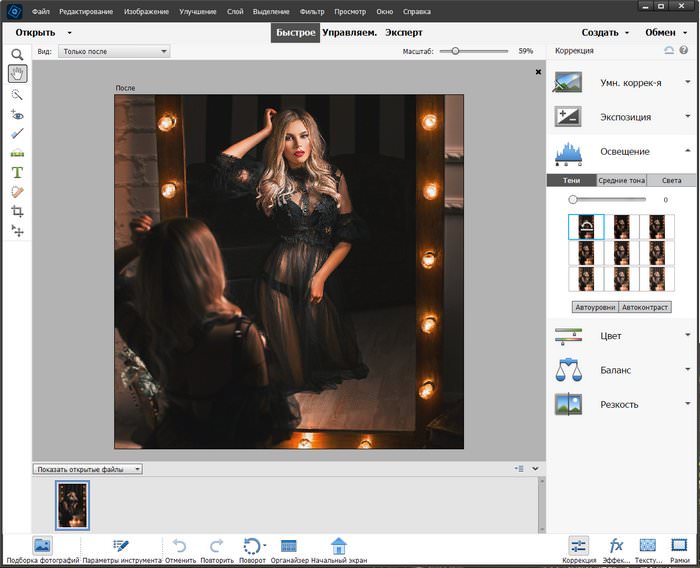The width and height of the screenshot is (700, 568).
Task: Switch to Expert editing mode
Action: (404, 32)
